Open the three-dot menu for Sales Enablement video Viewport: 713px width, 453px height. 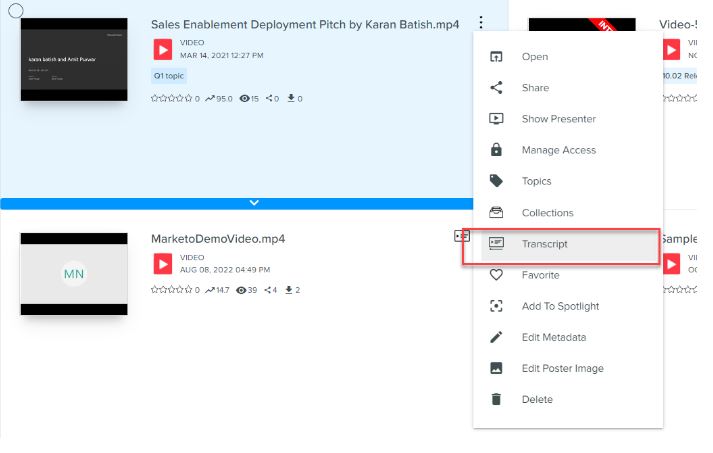click(481, 22)
